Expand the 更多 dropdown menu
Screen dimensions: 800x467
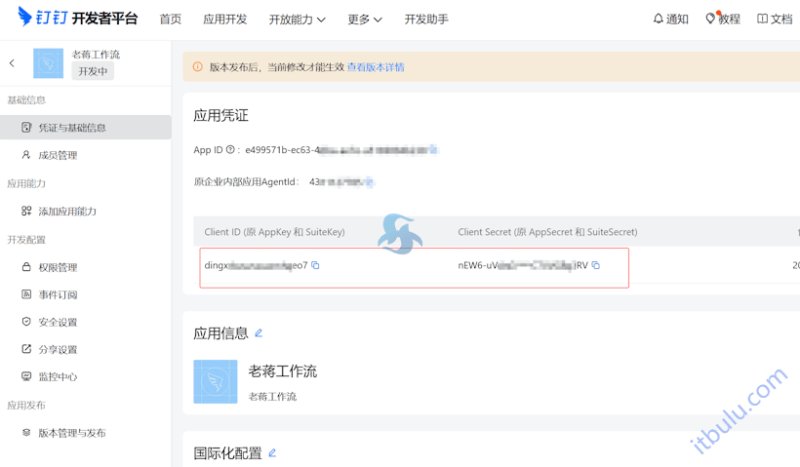coord(364,19)
